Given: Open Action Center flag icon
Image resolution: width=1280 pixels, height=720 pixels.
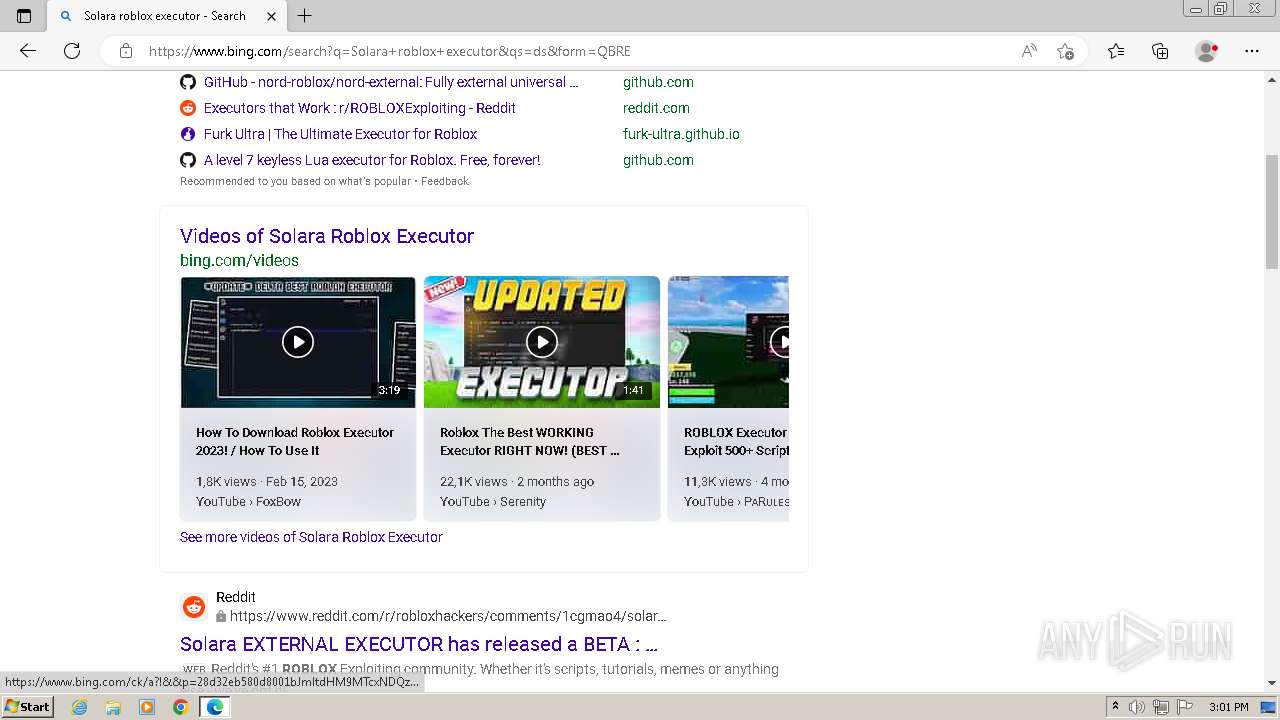Looking at the screenshot, I should (x=1184, y=707).
